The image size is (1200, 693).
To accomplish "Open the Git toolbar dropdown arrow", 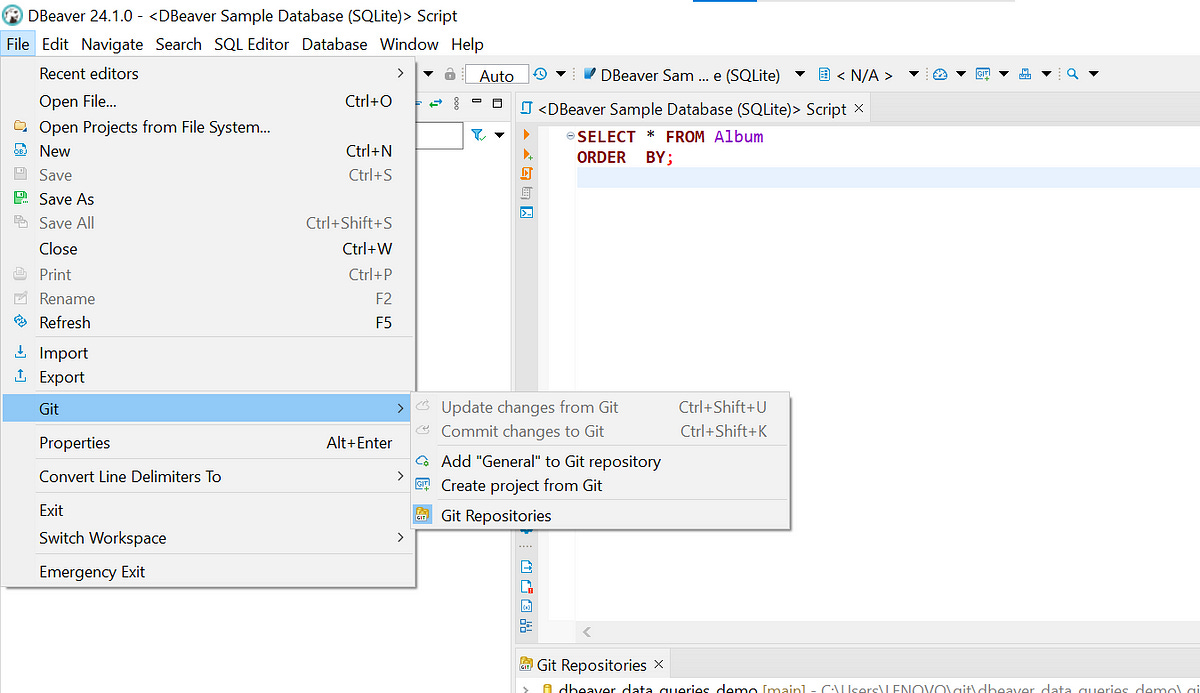I will click(x=1004, y=74).
